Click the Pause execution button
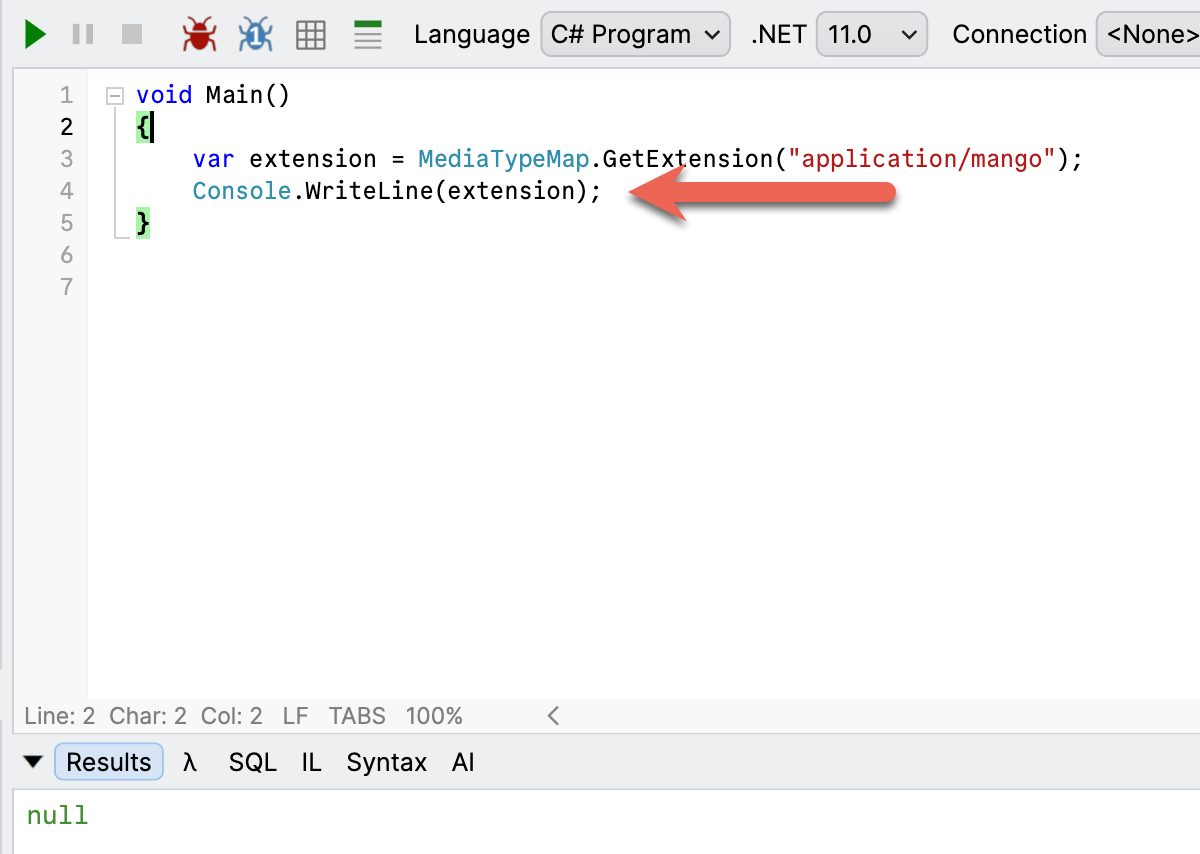 (x=83, y=35)
